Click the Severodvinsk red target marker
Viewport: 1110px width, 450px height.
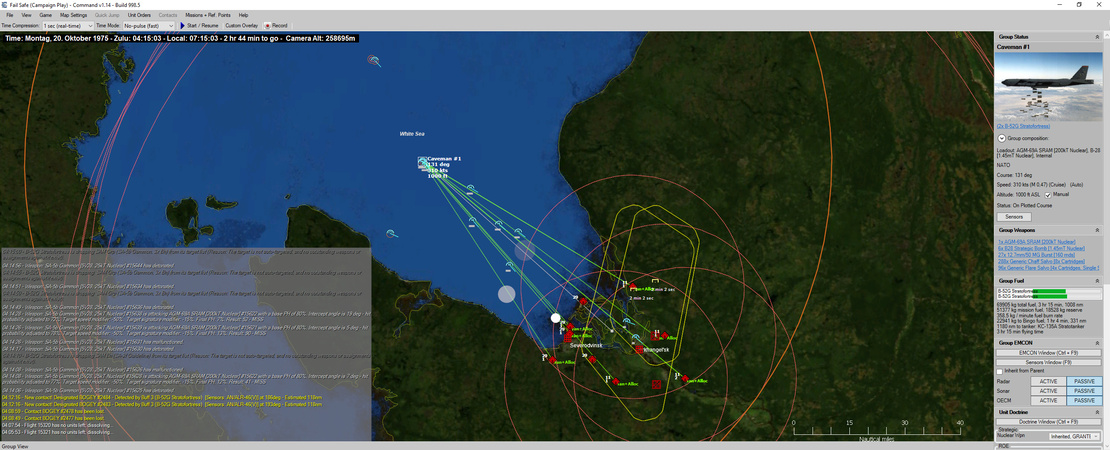(567, 337)
